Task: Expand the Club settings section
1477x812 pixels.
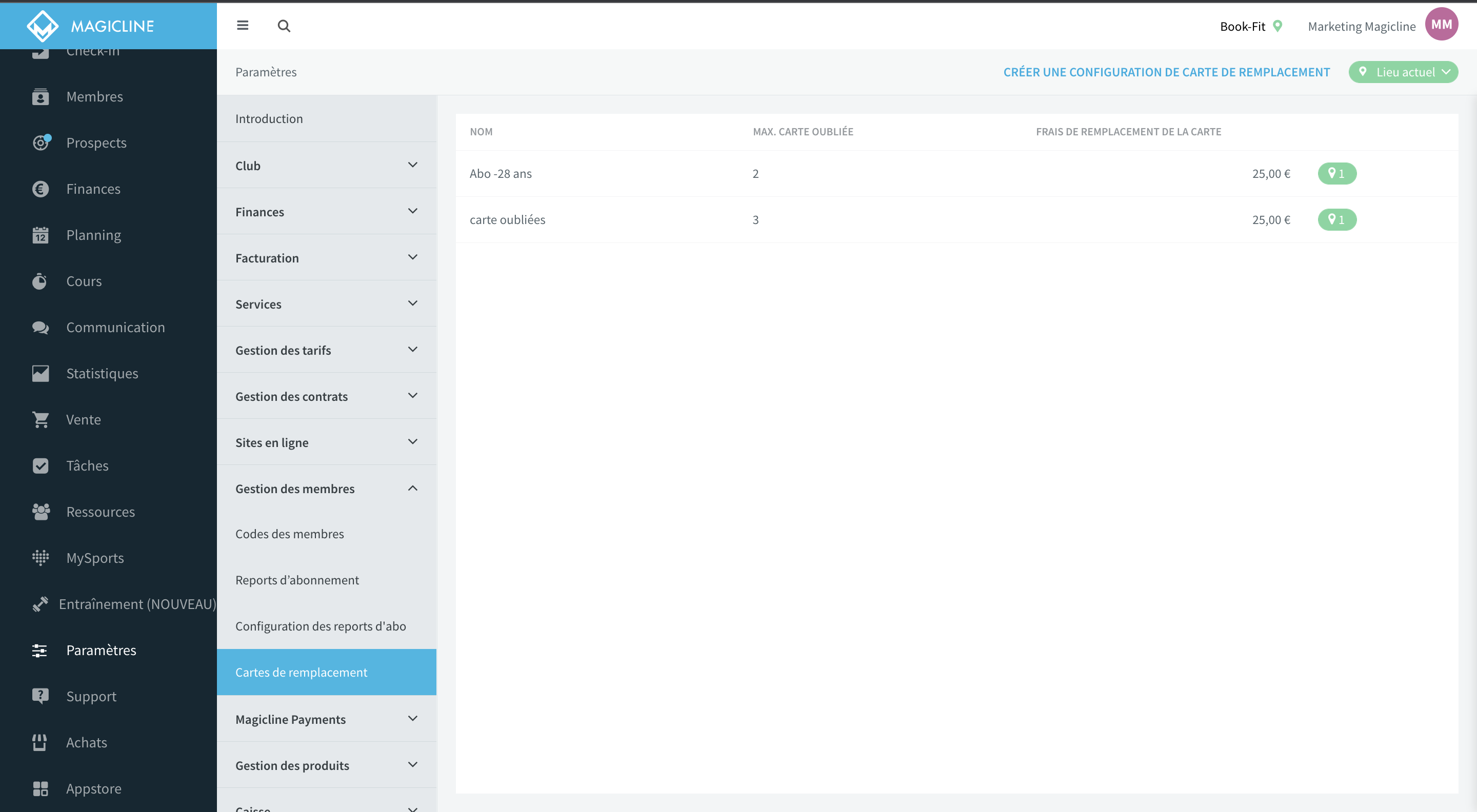Action: tap(326, 165)
